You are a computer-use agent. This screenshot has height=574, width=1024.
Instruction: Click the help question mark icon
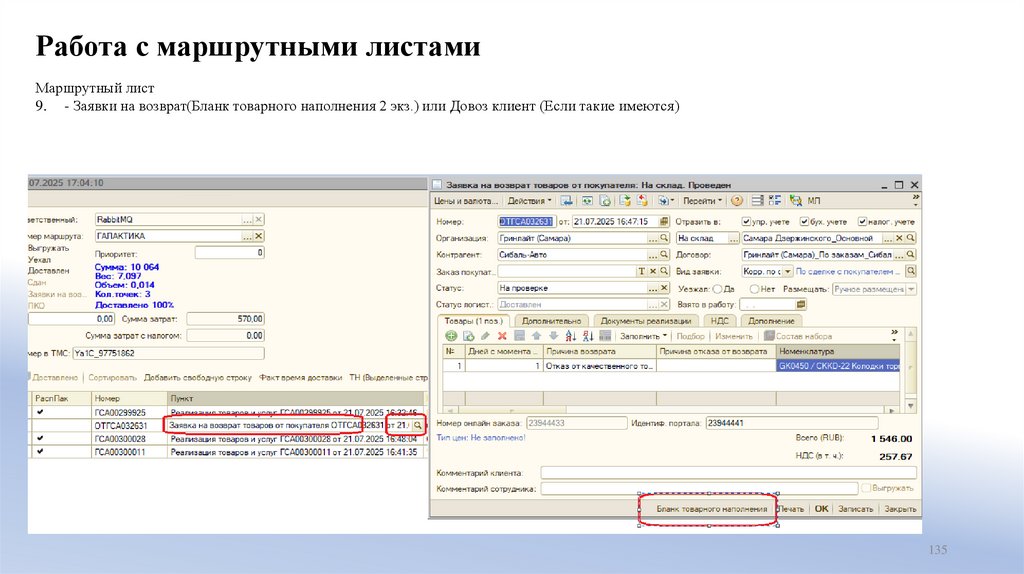[x=737, y=201]
